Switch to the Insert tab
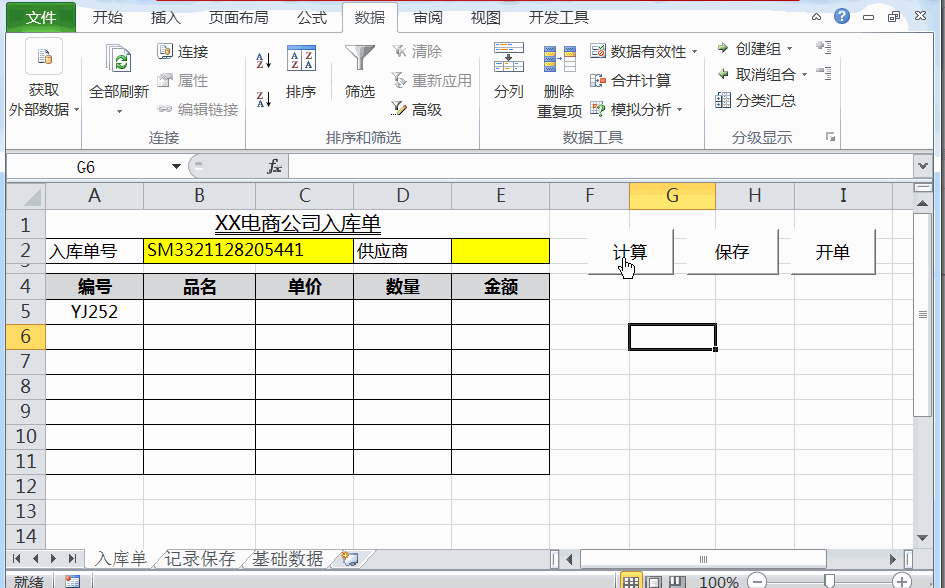Viewport: 945px width, 588px height. [x=166, y=17]
